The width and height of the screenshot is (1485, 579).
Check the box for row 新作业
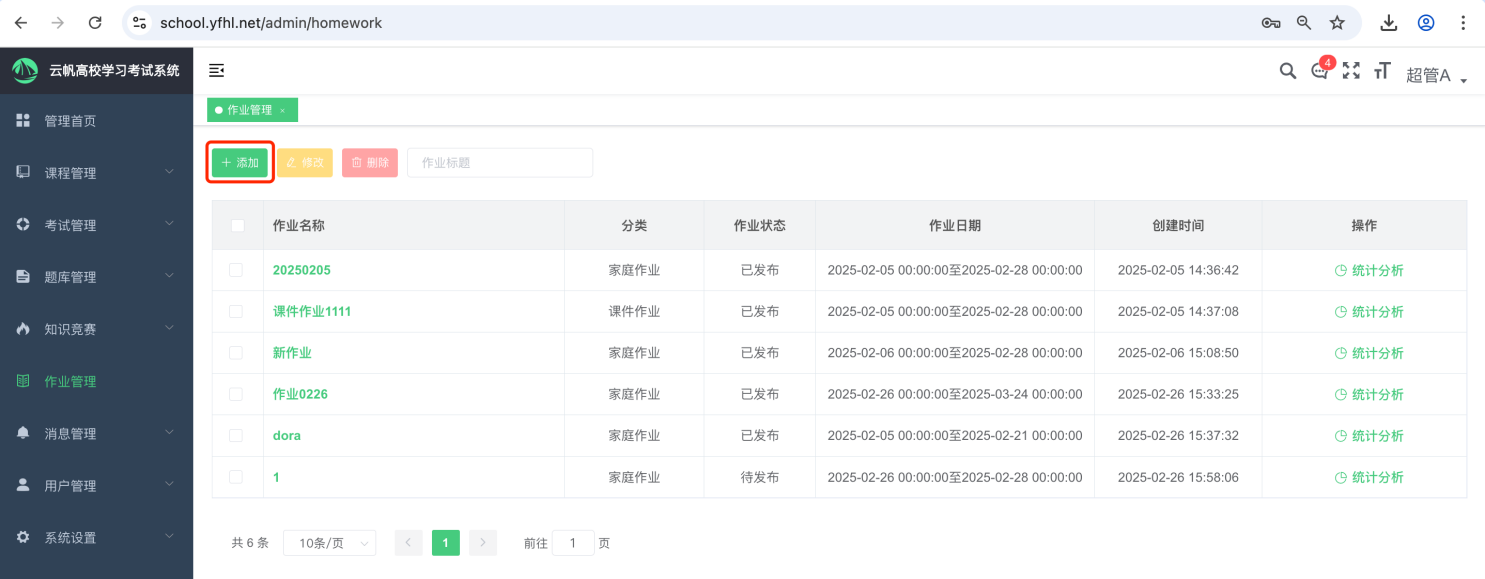point(236,353)
